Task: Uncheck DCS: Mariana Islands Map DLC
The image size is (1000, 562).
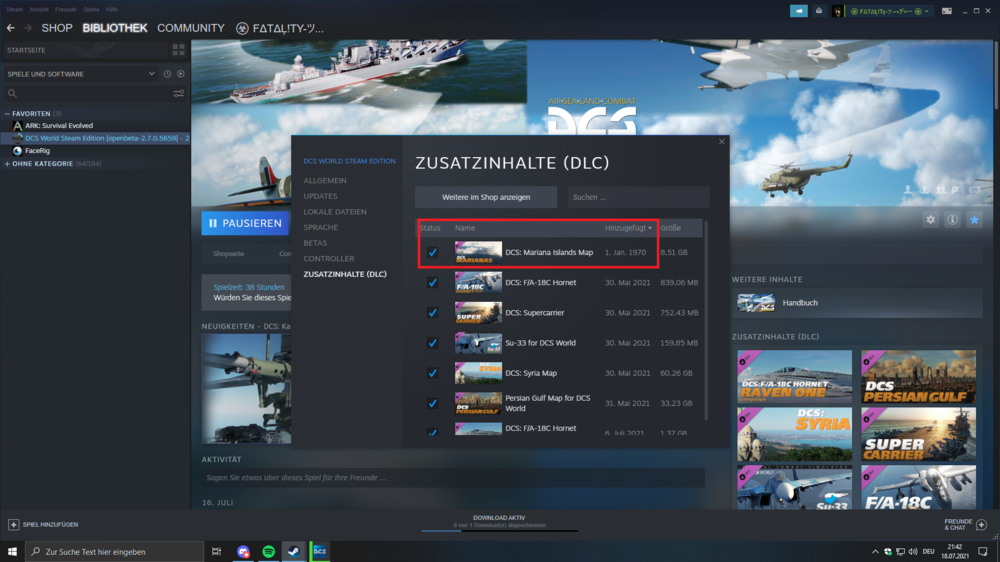Action: click(x=432, y=252)
